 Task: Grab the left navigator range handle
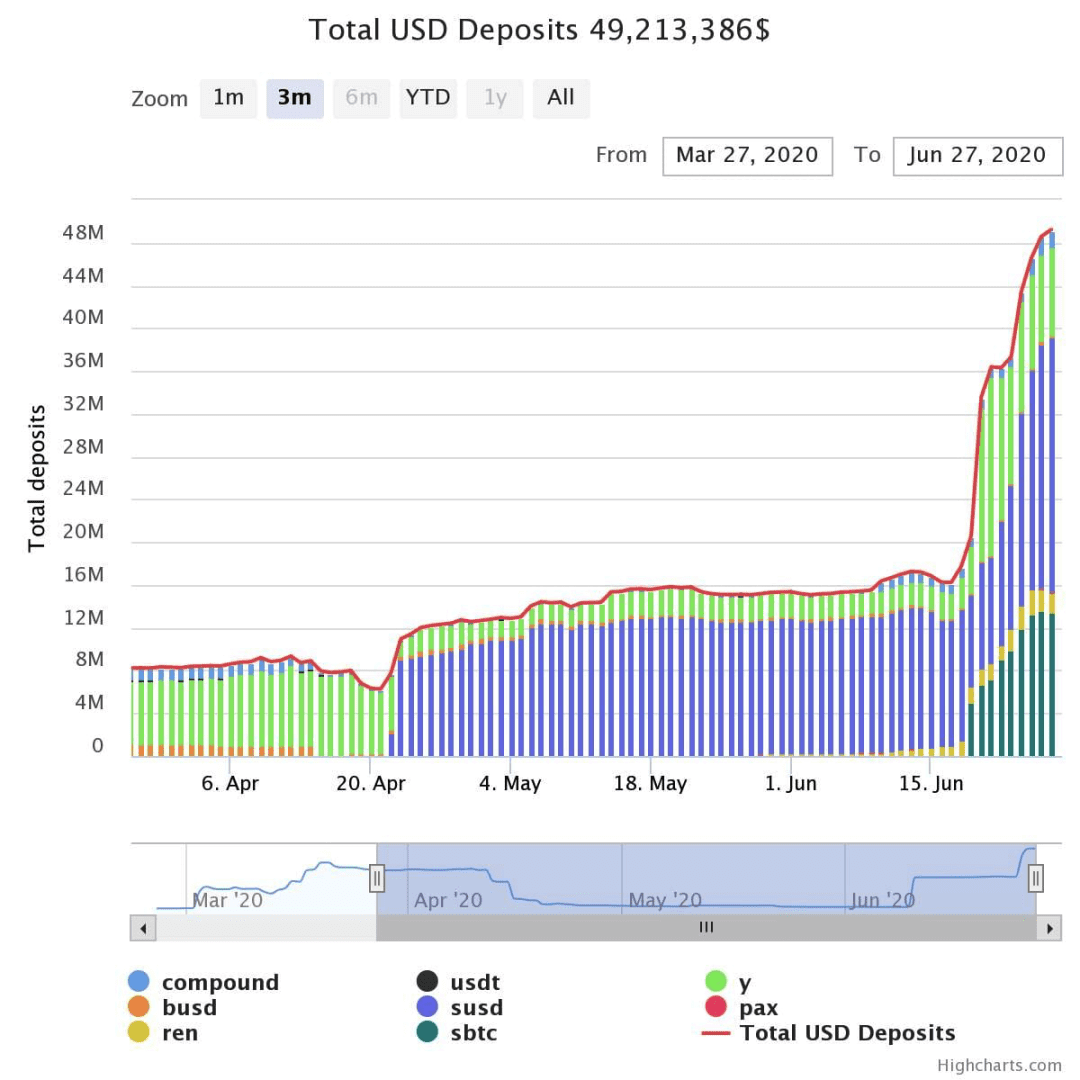tap(377, 878)
